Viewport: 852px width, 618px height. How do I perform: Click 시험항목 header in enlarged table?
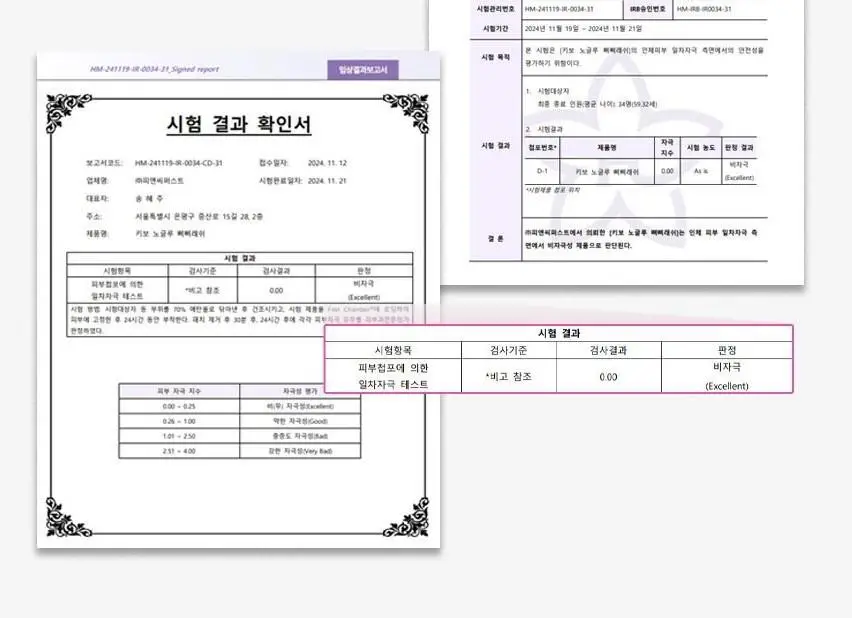tap(393, 350)
